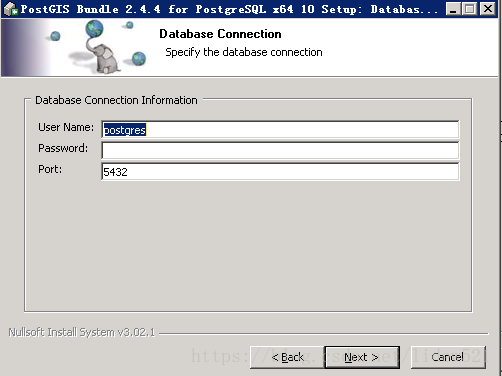
Task: Return to previous page with Back
Action: (x=287, y=357)
